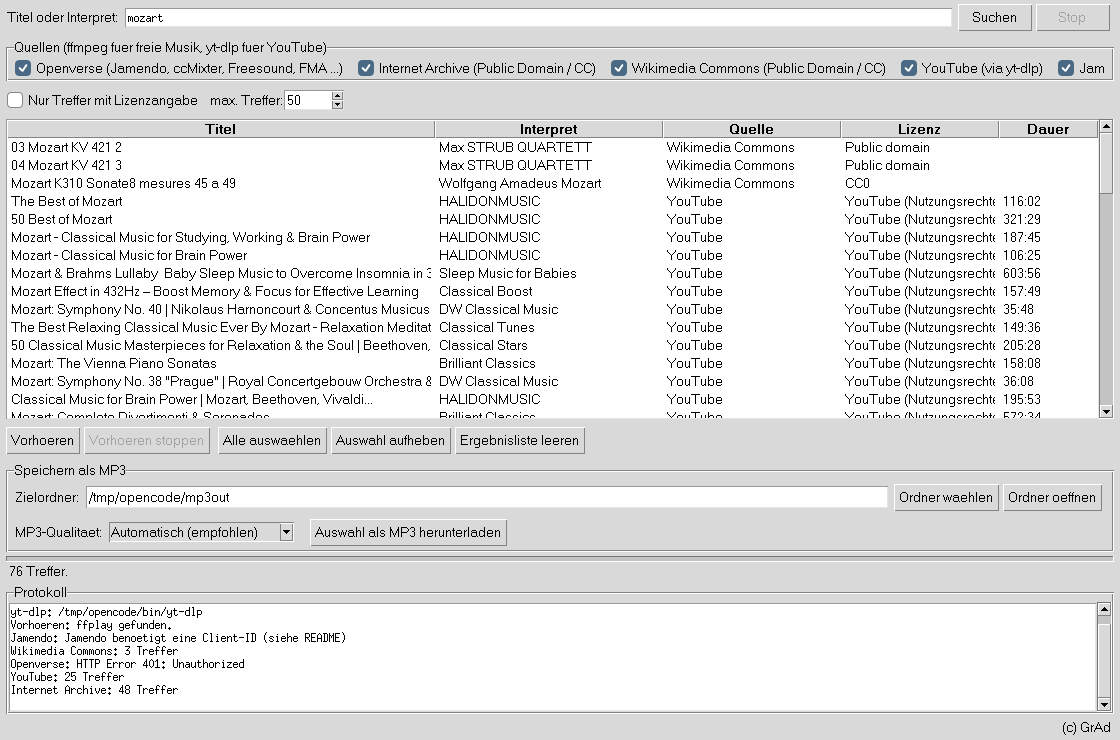The image size is (1120, 740).
Task: Select the row 03 Mozart KV 421 2
Action: [x=552, y=147]
